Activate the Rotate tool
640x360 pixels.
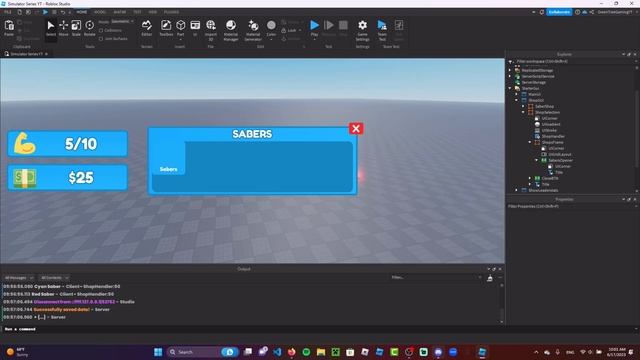(x=89, y=28)
